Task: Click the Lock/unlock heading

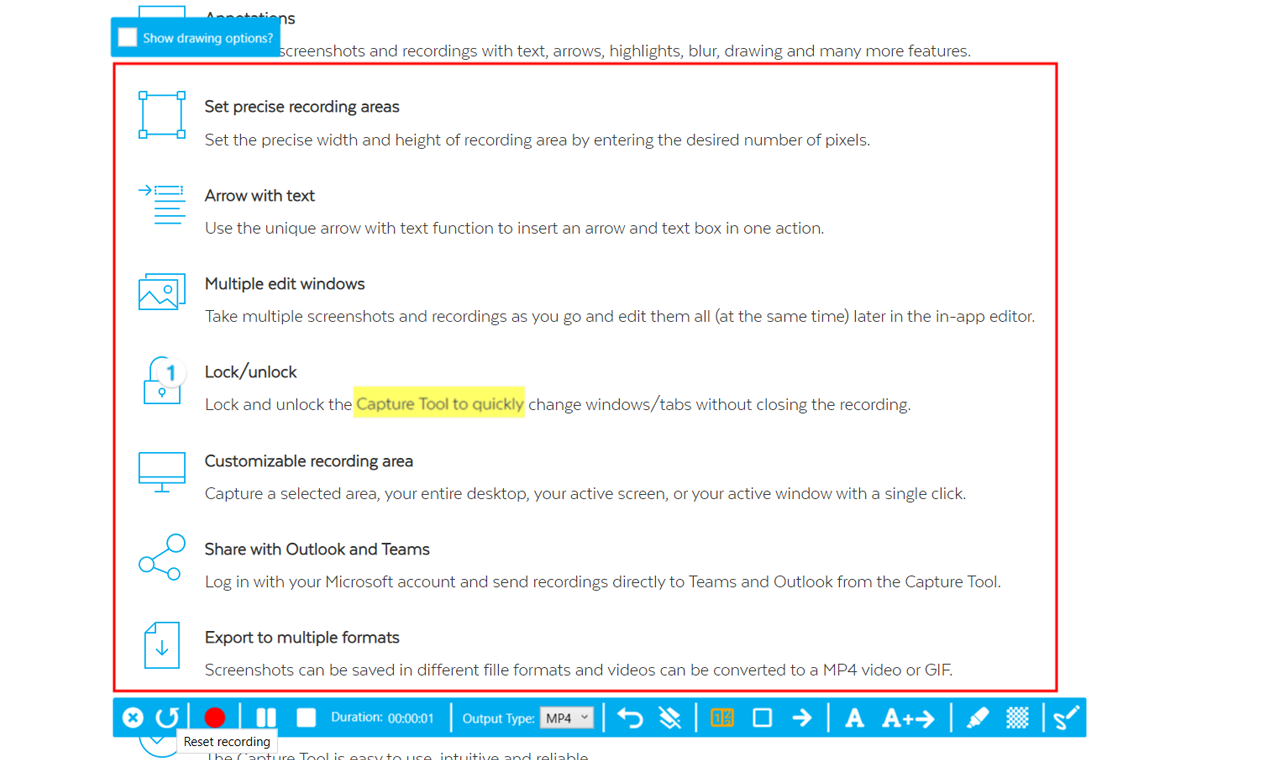Action: pyautogui.click(x=251, y=372)
